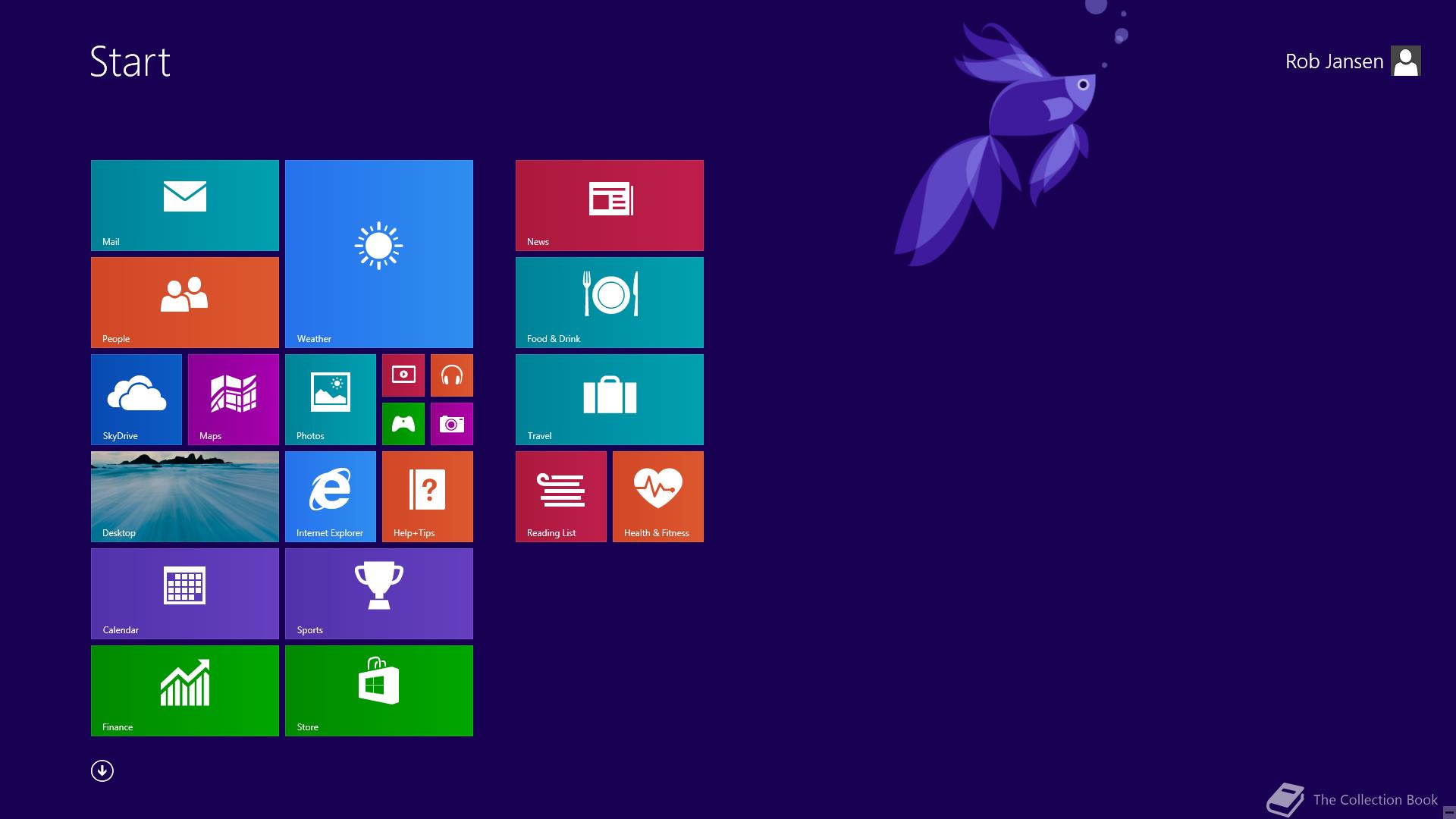Image resolution: width=1456 pixels, height=819 pixels.
Task: Open the Maps tile
Action: click(x=234, y=400)
